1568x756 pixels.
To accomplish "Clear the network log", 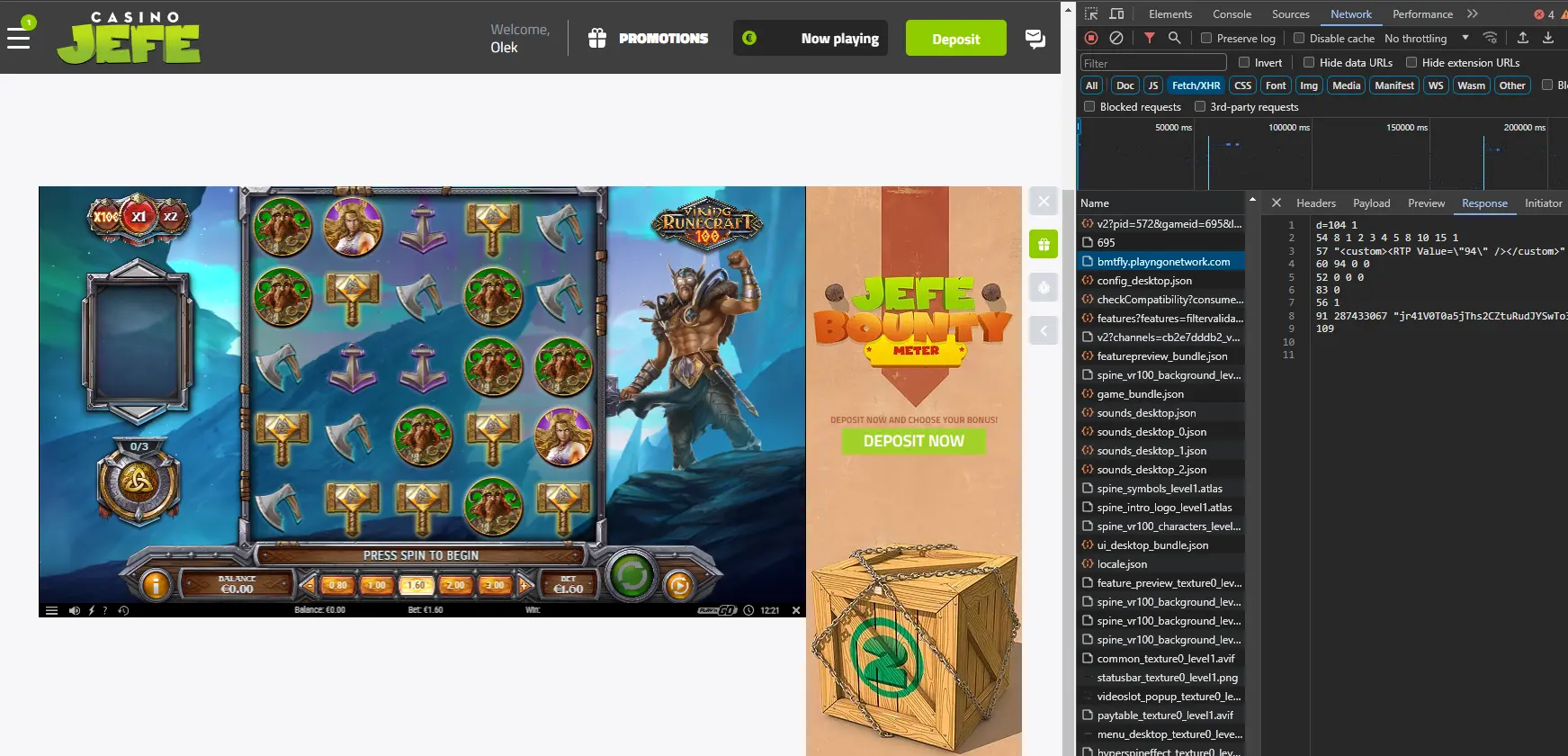I will click(x=1116, y=38).
